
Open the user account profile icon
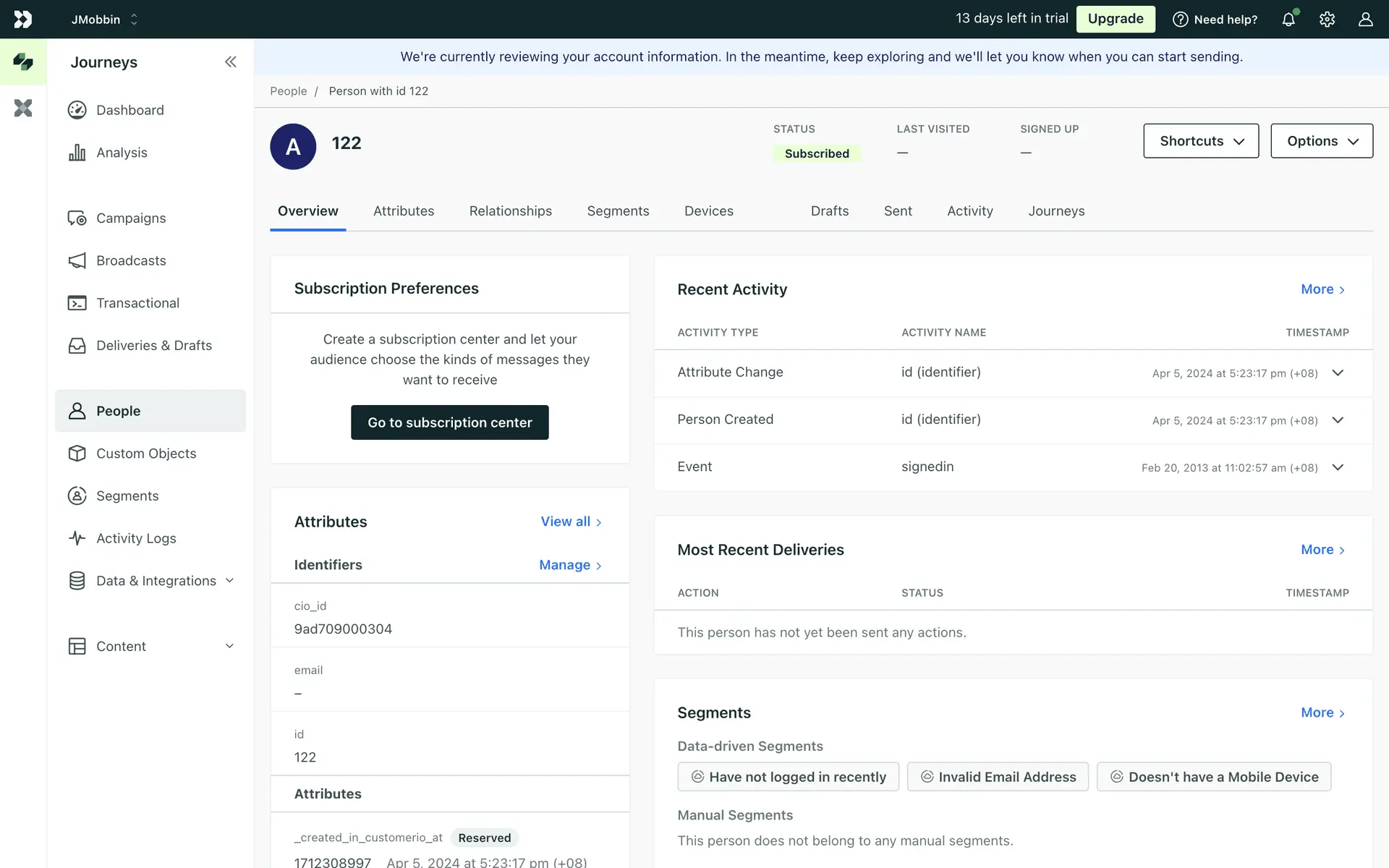(x=1365, y=20)
